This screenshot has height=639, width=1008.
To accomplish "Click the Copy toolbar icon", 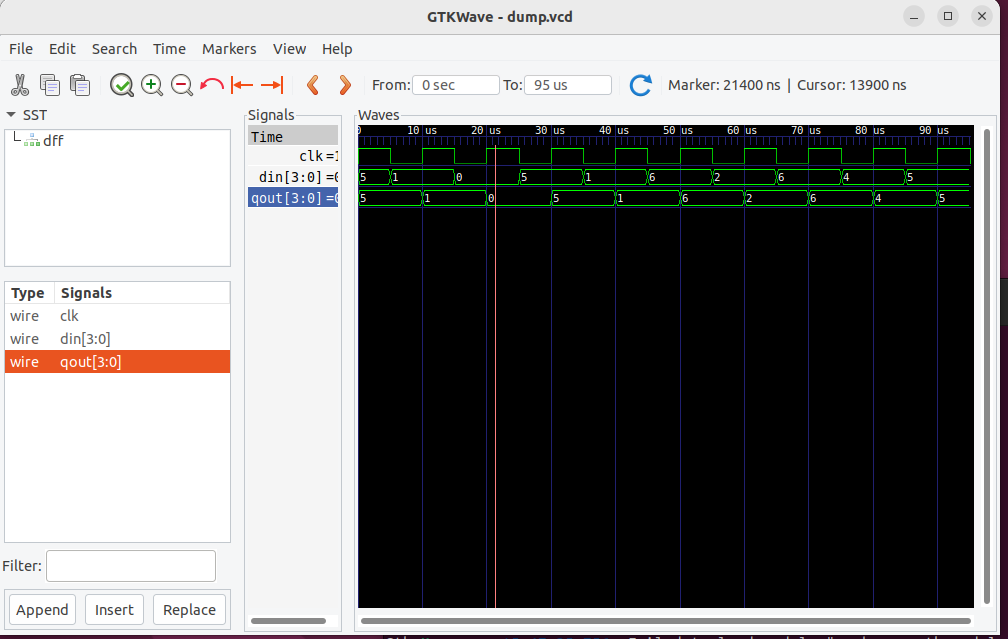I will [x=50, y=85].
